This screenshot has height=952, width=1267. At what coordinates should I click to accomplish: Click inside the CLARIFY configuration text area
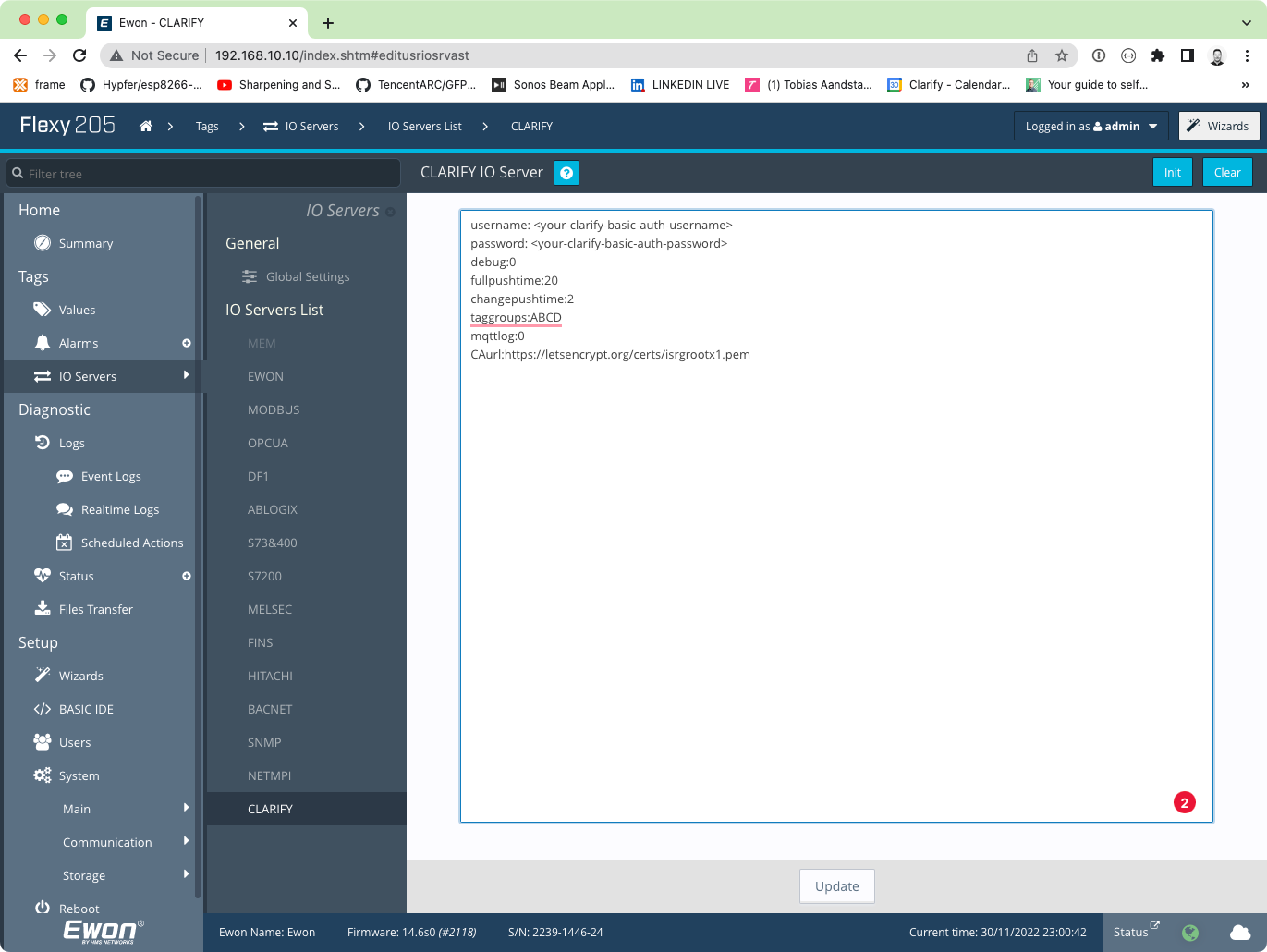[836, 516]
